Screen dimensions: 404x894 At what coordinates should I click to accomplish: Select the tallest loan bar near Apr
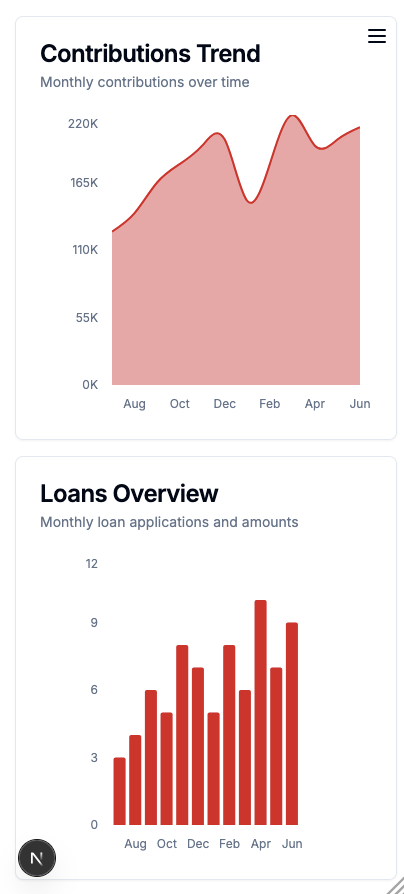pyautogui.click(x=260, y=712)
